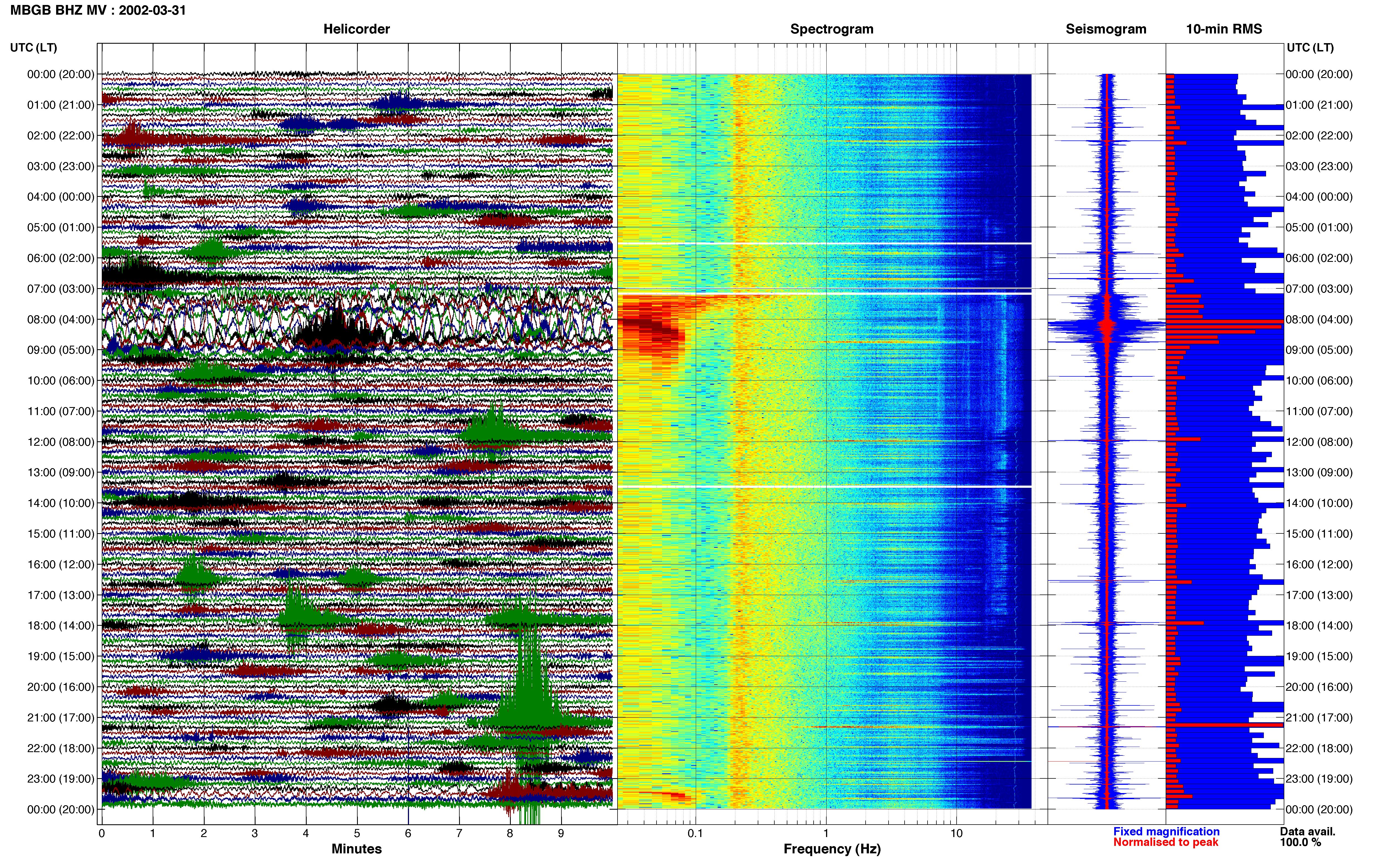Click left time label '19:00 (15:00)'
1388x868 pixels.
coord(61,656)
